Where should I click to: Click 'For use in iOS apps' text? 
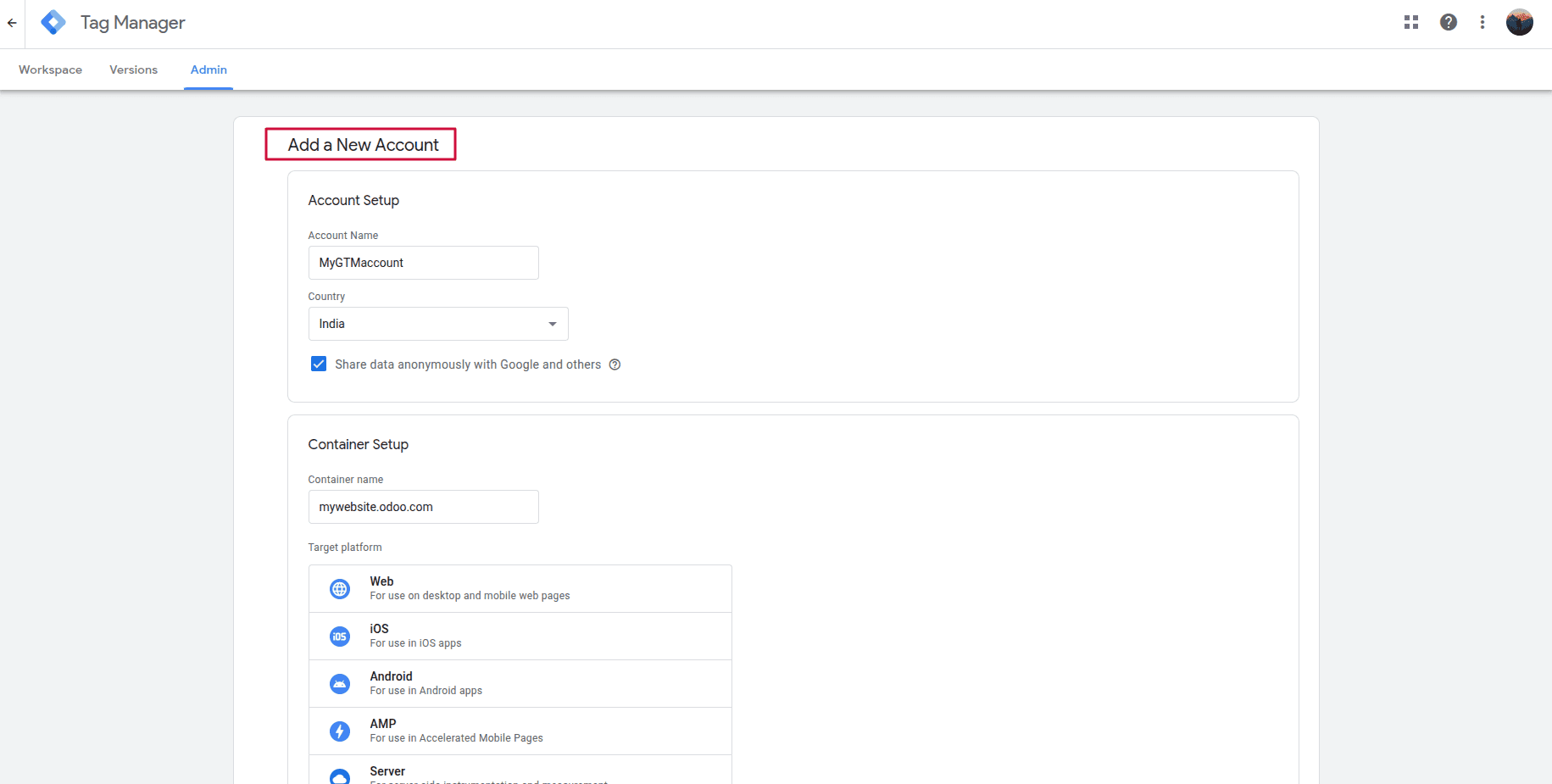pos(415,643)
